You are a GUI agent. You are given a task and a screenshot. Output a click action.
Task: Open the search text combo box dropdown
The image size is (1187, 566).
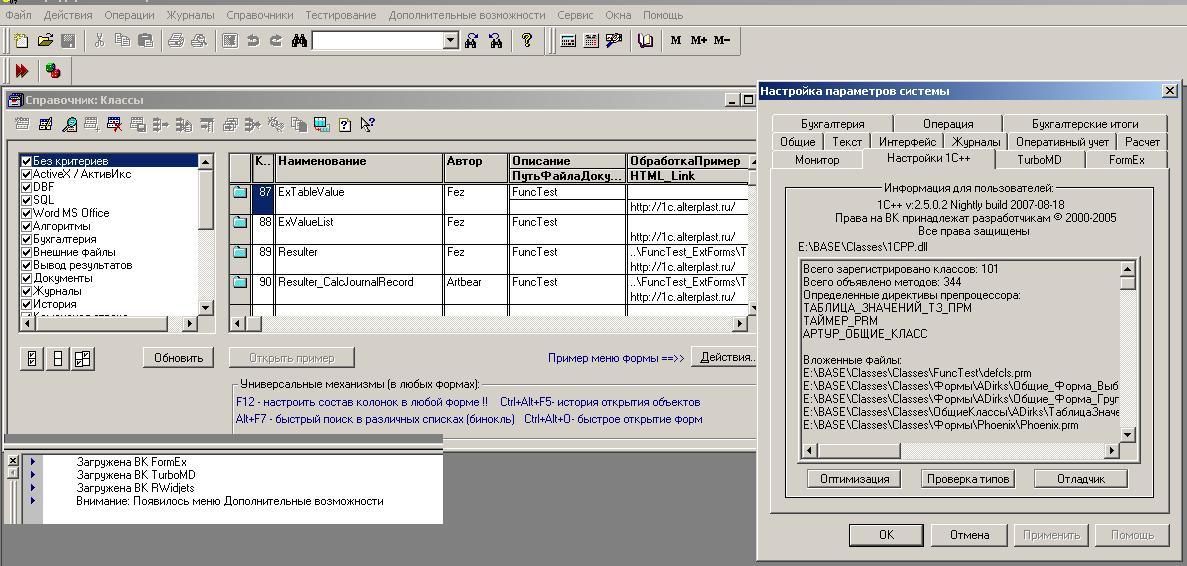point(450,41)
